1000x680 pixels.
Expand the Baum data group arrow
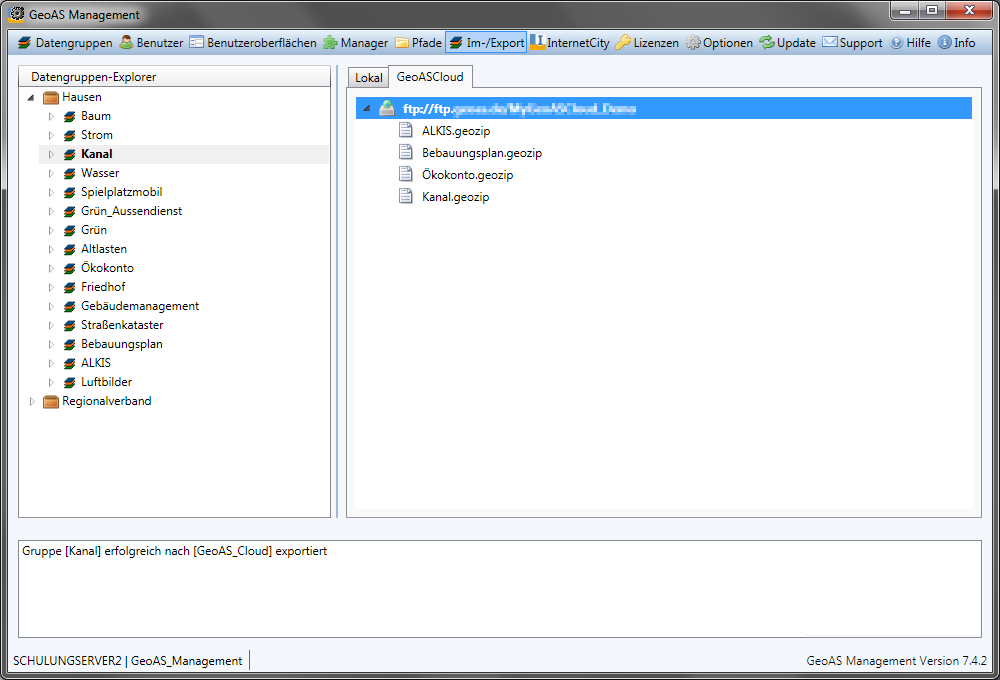[x=51, y=117]
